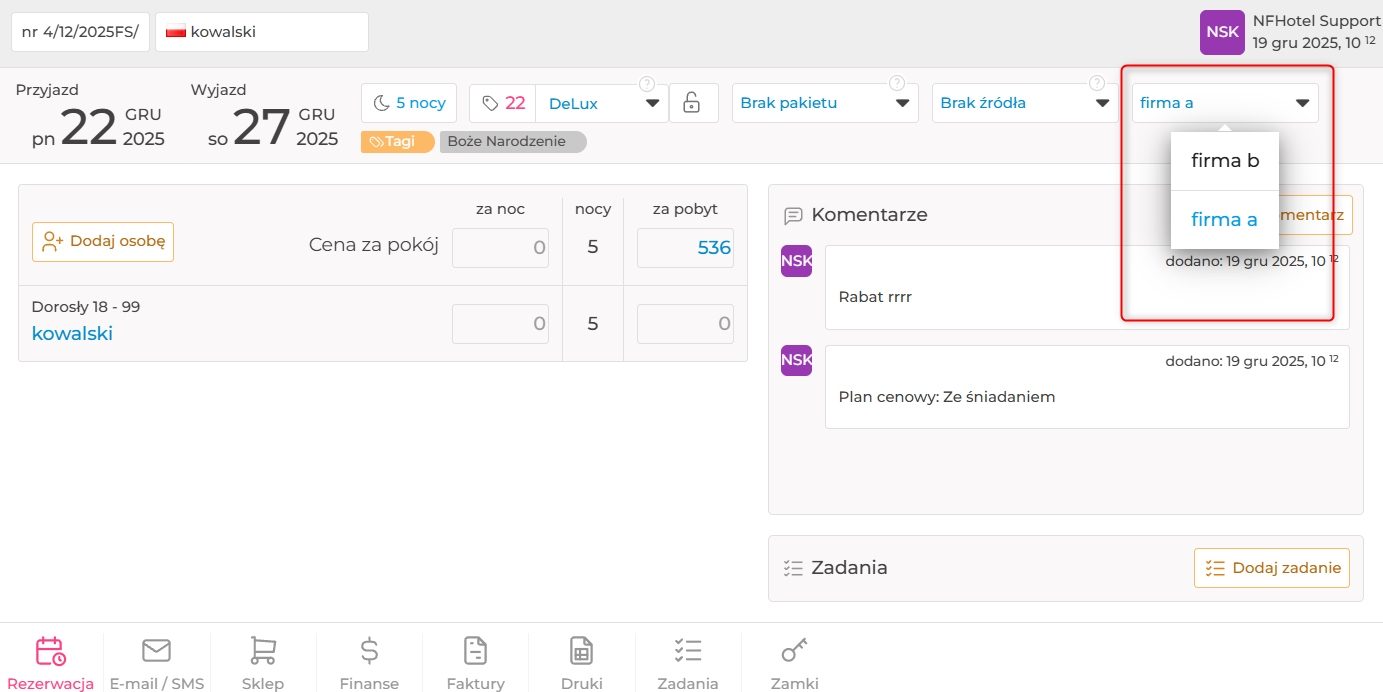Click the room stay total 536 field

coord(685,248)
